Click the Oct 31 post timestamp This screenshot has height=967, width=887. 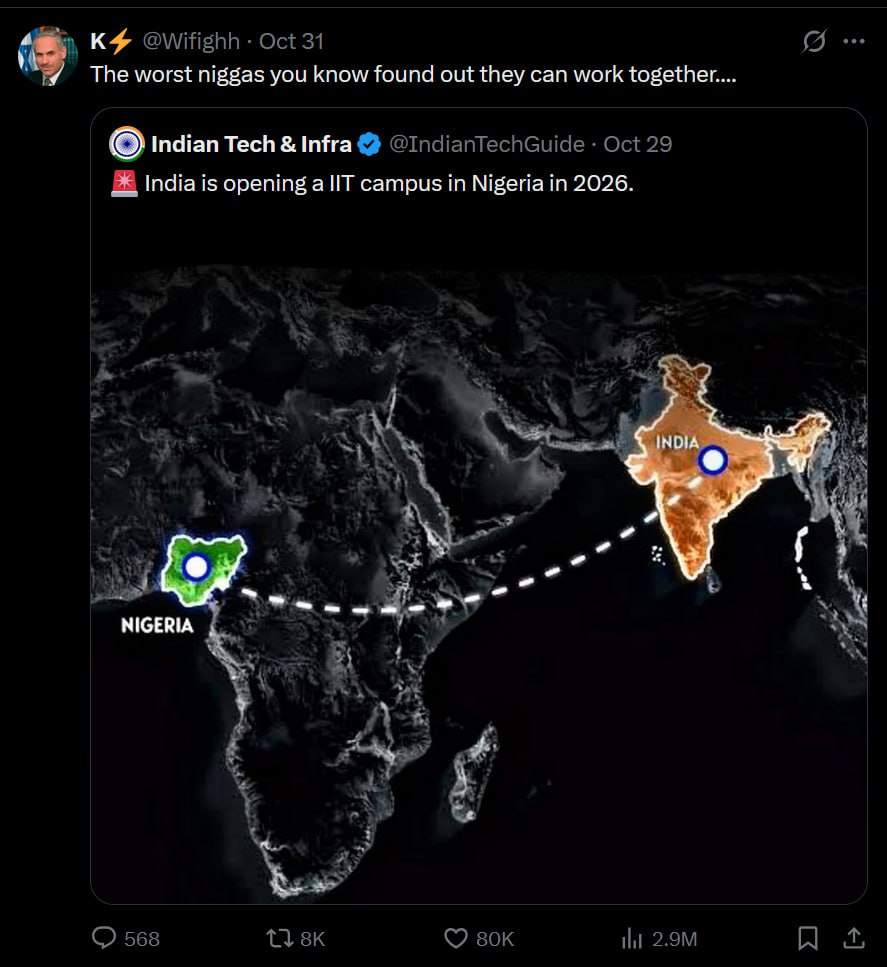pyautogui.click(x=291, y=42)
